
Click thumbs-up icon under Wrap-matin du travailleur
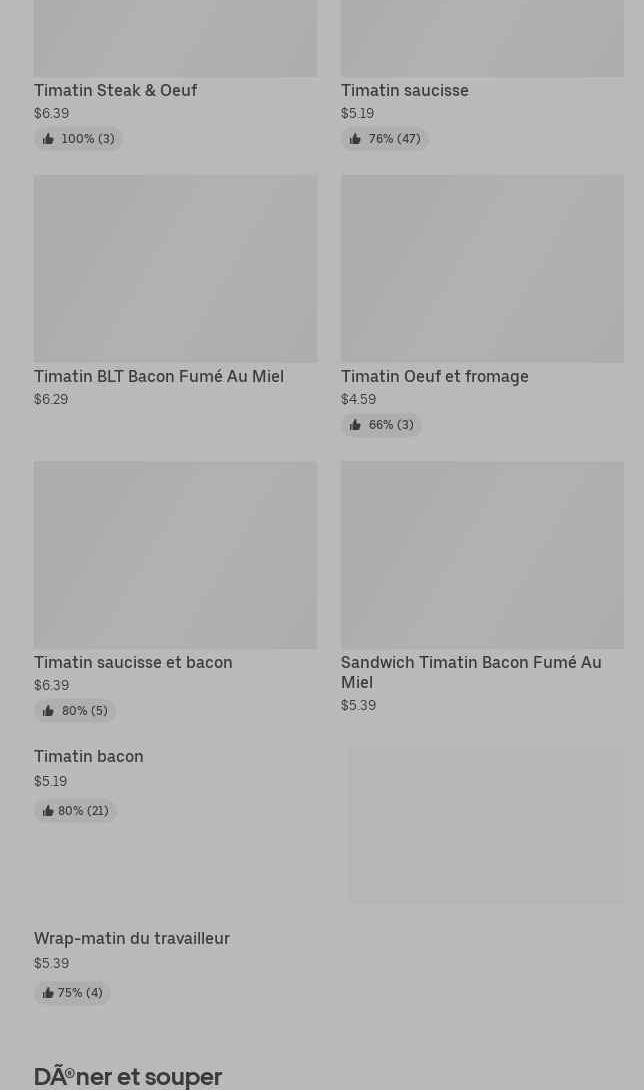click(47, 993)
